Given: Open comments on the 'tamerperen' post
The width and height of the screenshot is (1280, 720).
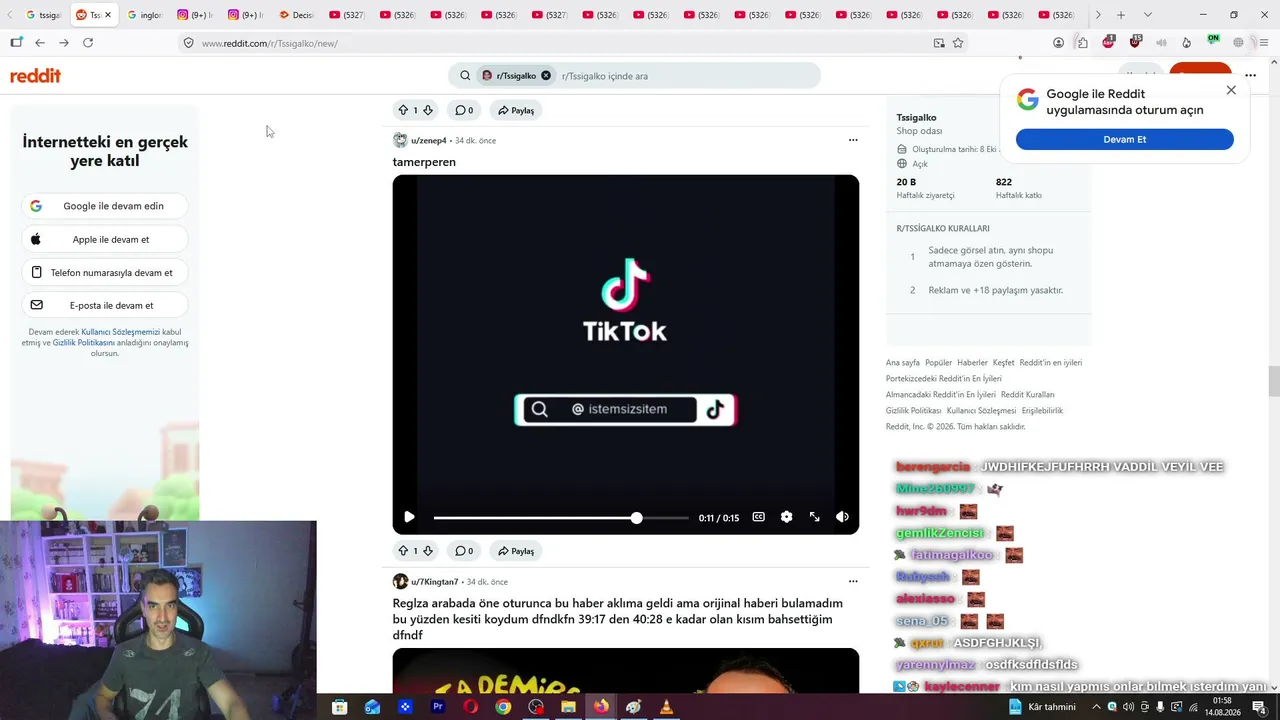Looking at the screenshot, I should [x=464, y=550].
